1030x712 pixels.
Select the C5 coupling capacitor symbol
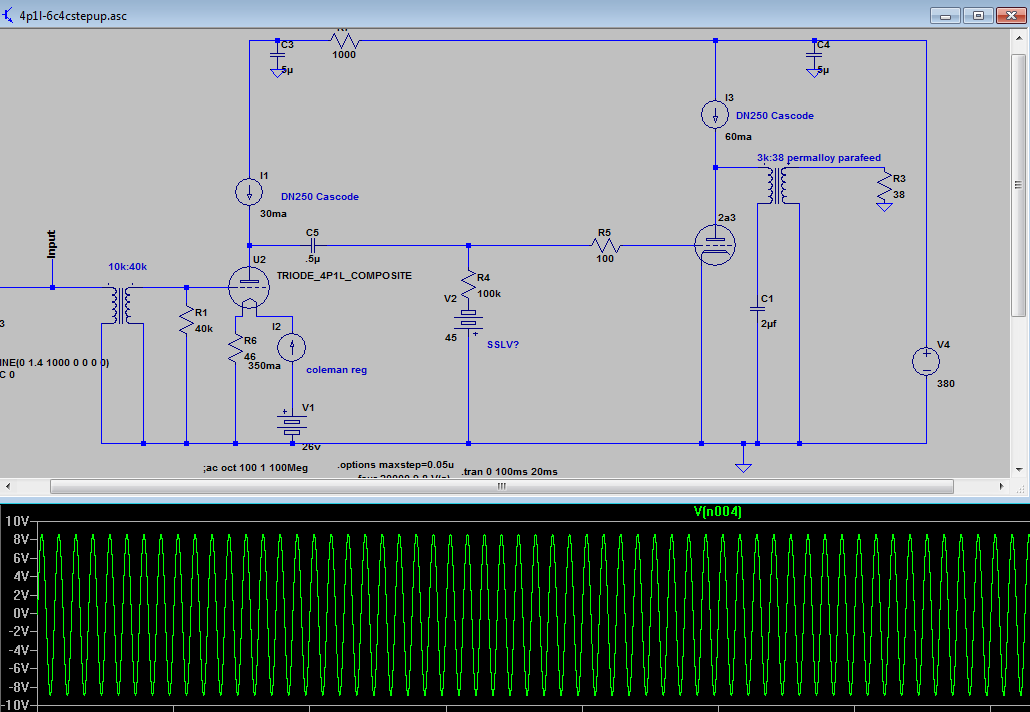(313, 246)
